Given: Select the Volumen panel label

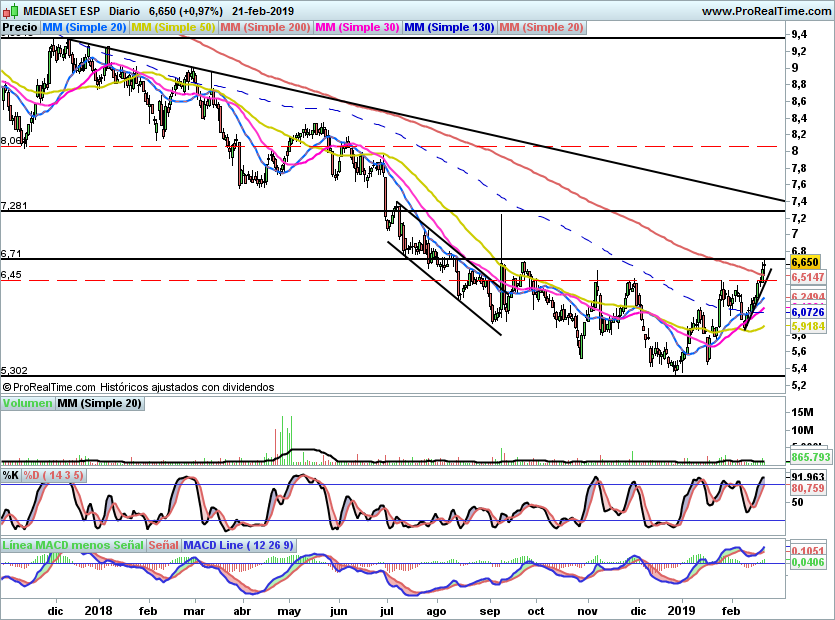Looking at the screenshot, I should pos(27,403).
